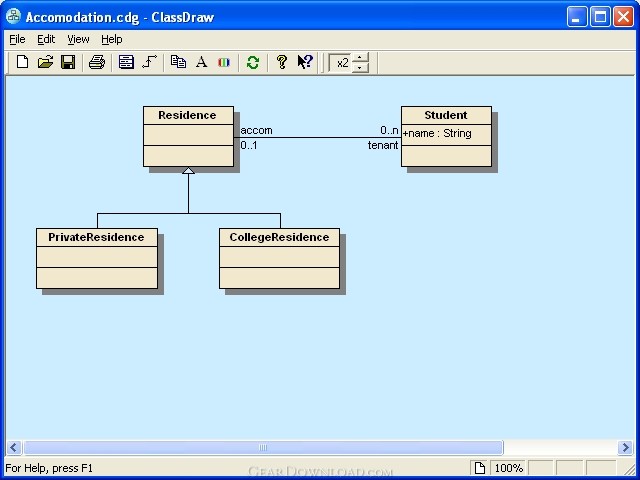Activate the context help pointer icon

pos(305,62)
